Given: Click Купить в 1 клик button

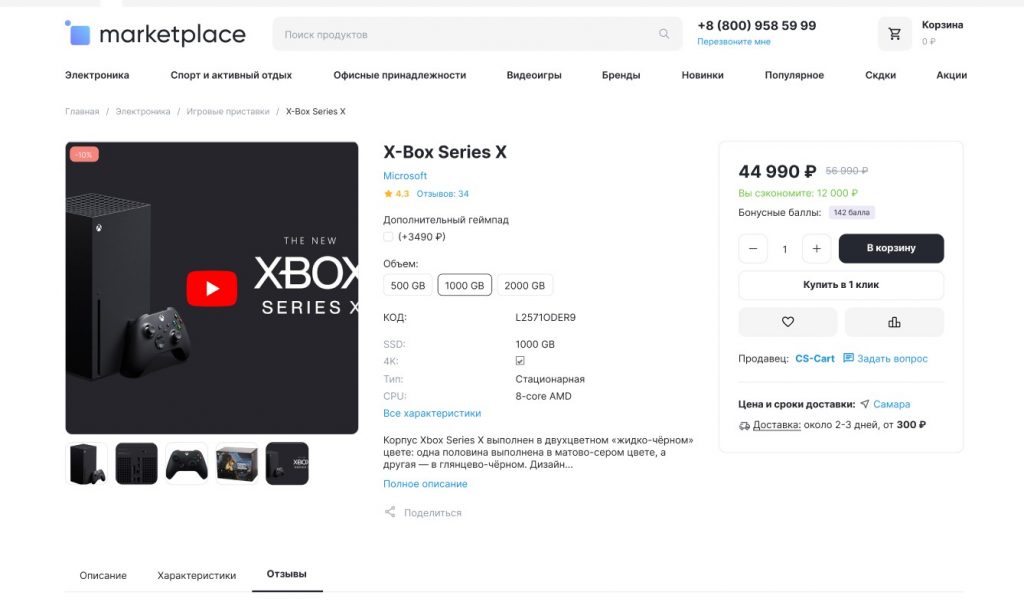Looking at the screenshot, I should coord(841,285).
